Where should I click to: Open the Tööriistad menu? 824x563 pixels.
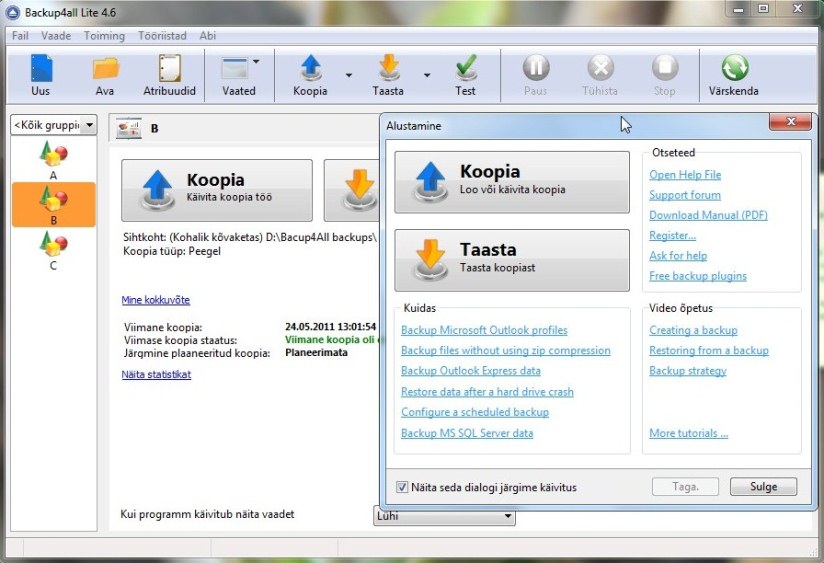[162, 36]
